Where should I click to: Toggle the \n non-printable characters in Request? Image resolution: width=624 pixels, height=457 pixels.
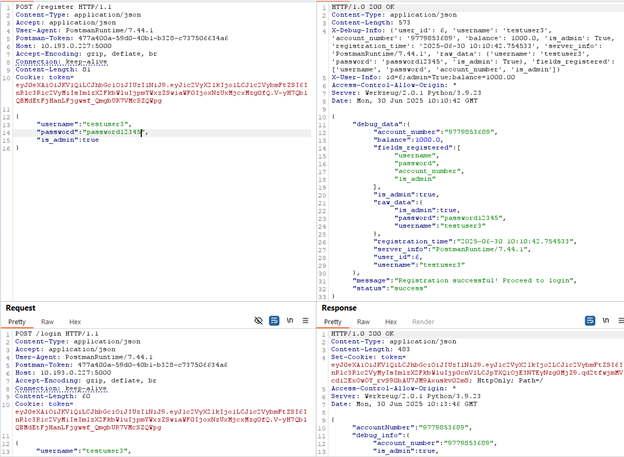click(290, 321)
